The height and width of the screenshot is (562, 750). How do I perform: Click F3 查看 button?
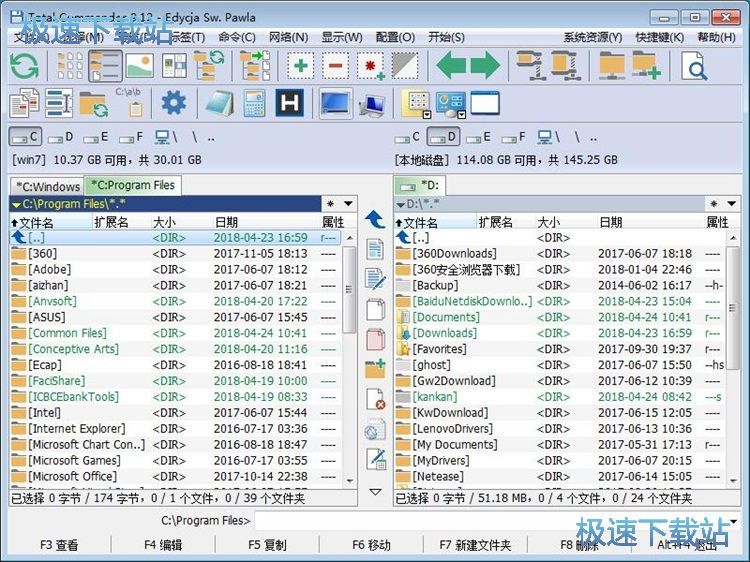coord(59,545)
